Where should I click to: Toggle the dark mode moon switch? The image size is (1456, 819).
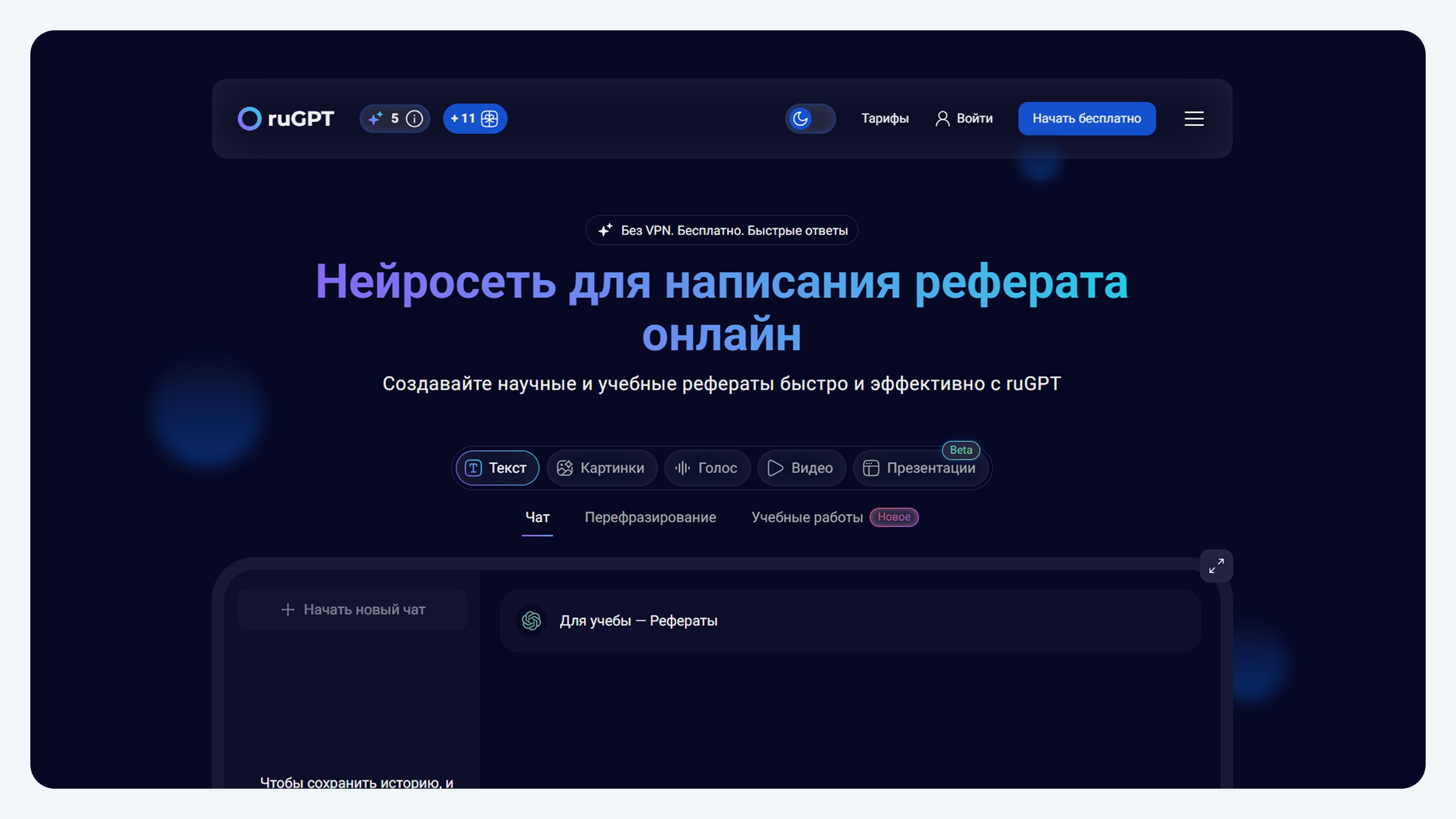[810, 119]
